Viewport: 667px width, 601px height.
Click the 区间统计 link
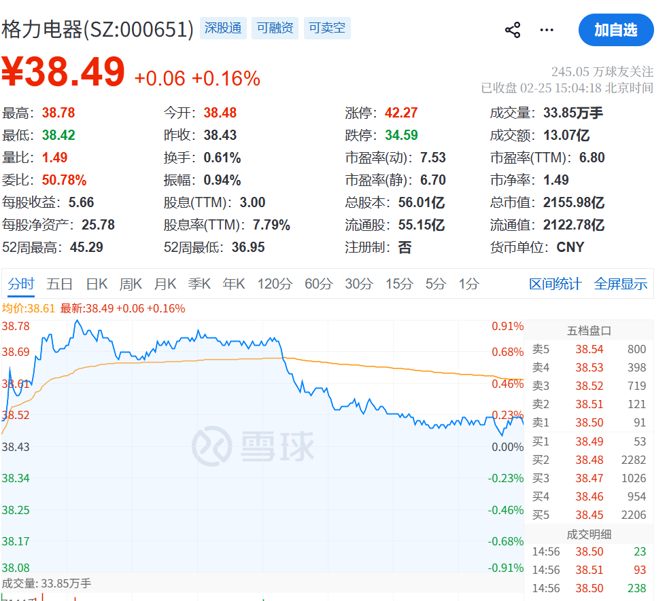(555, 284)
